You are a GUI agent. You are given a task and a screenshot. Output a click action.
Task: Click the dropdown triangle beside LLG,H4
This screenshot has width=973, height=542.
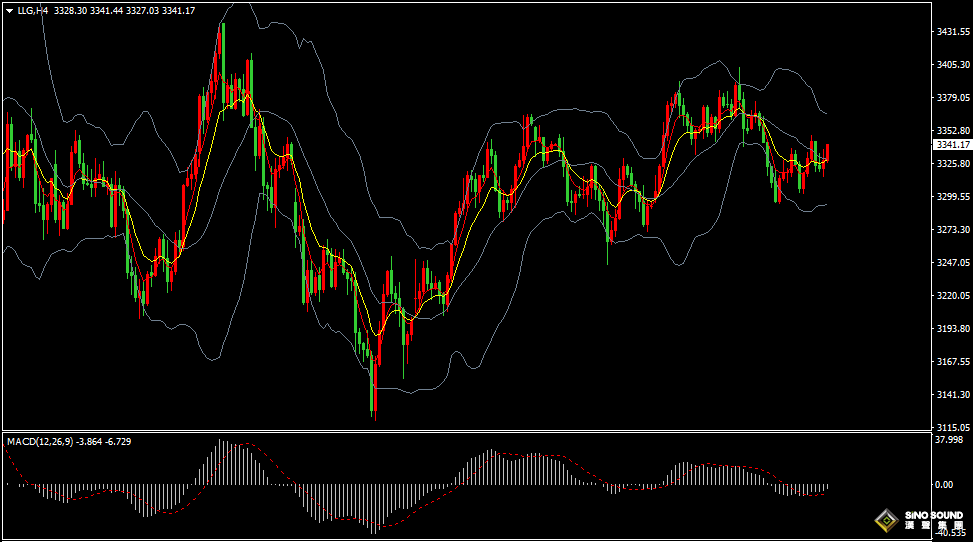pos(9,10)
